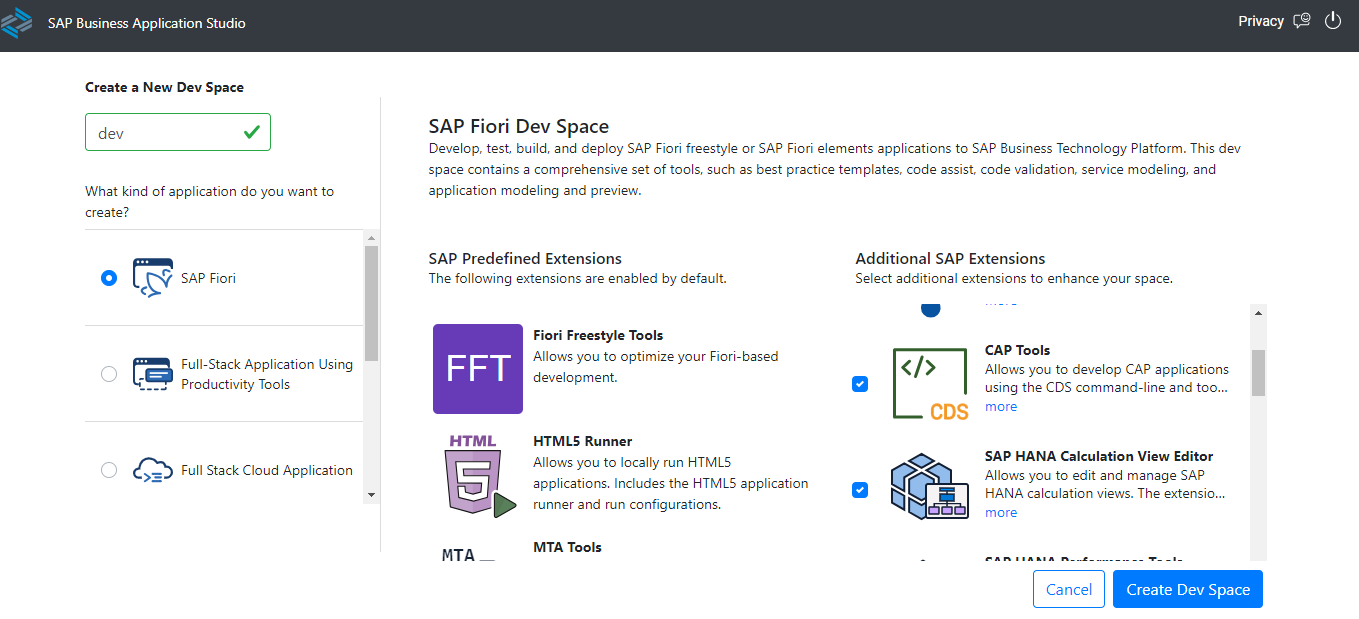Click the Fiori Freestyle Tools FFT icon

(x=478, y=368)
